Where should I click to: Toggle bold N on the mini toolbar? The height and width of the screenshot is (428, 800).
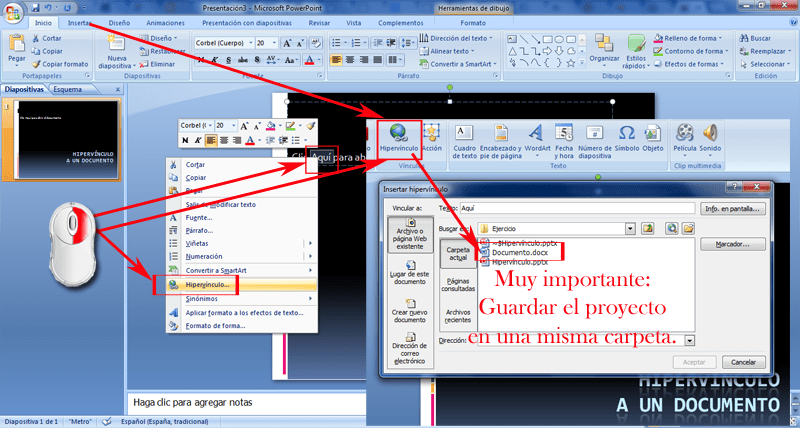[185, 140]
